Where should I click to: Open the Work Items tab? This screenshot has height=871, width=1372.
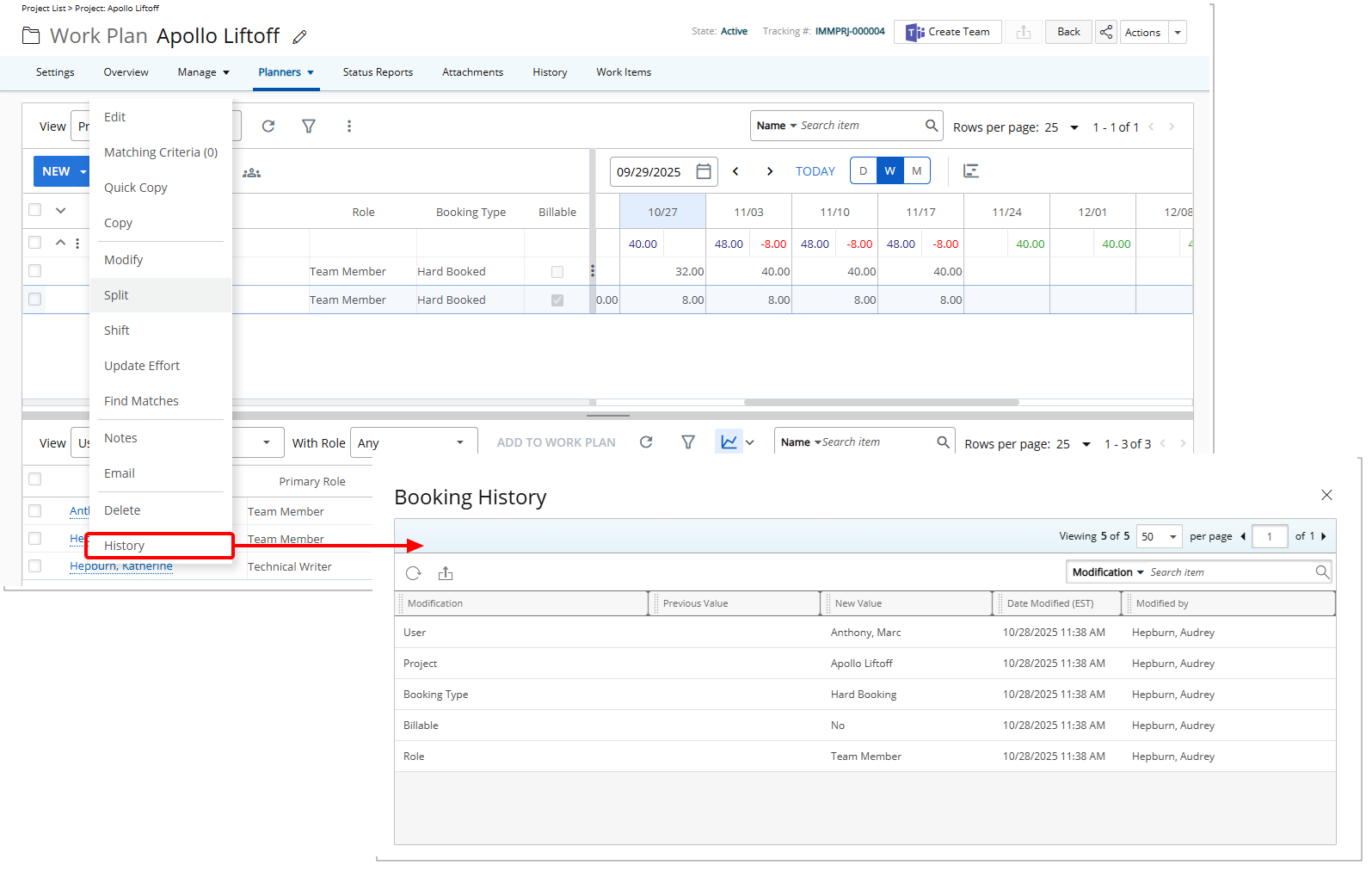624,72
